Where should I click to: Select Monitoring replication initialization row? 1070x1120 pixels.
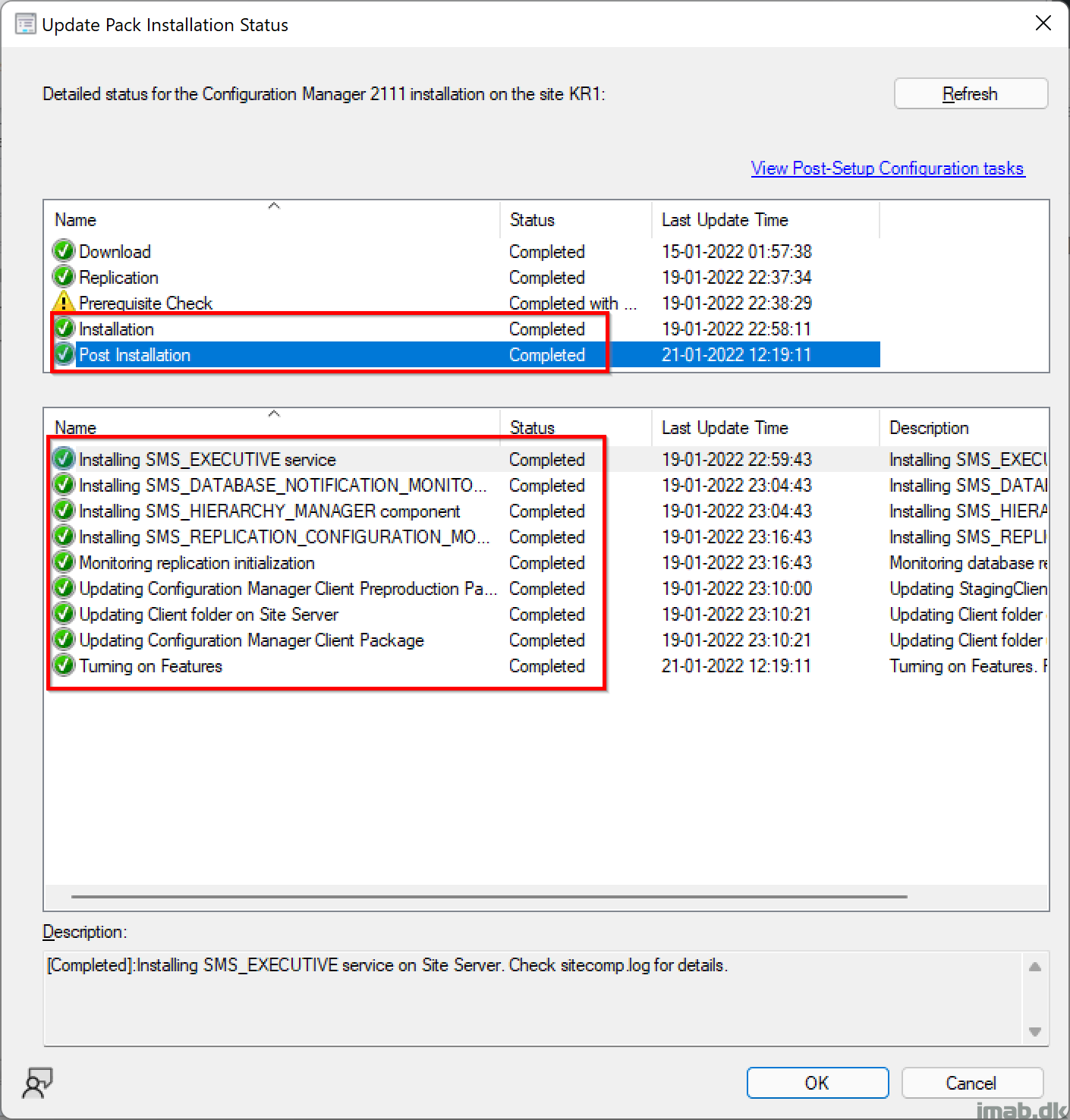coord(546,562)
